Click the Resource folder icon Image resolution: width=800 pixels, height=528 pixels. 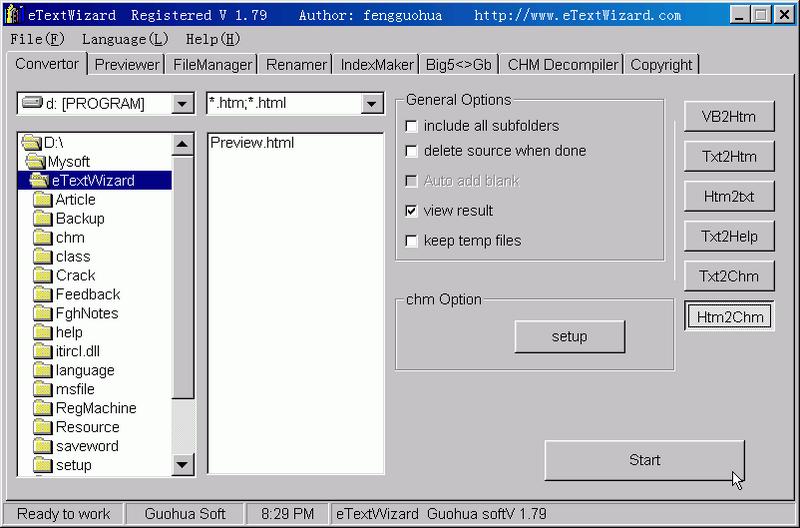point(43,426)
